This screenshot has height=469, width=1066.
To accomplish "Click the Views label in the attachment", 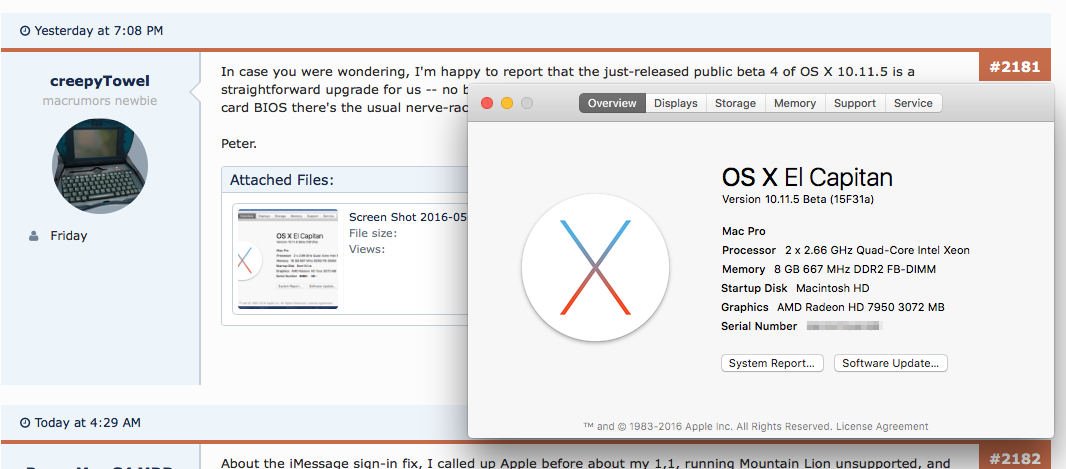I will click(367, 249).
